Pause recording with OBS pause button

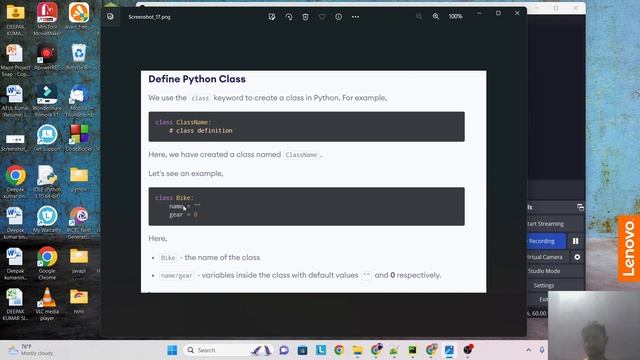coord(576,241)
